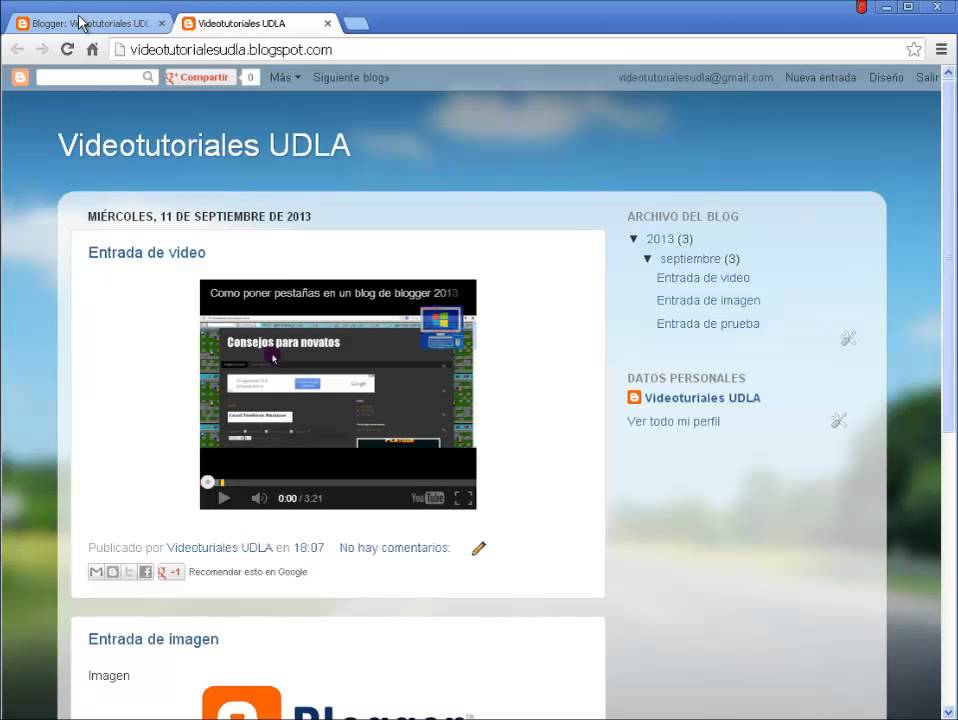Collapse the septiembre archive expander
The width and height of the screenshot is (958, 720).
coord(648,259)
